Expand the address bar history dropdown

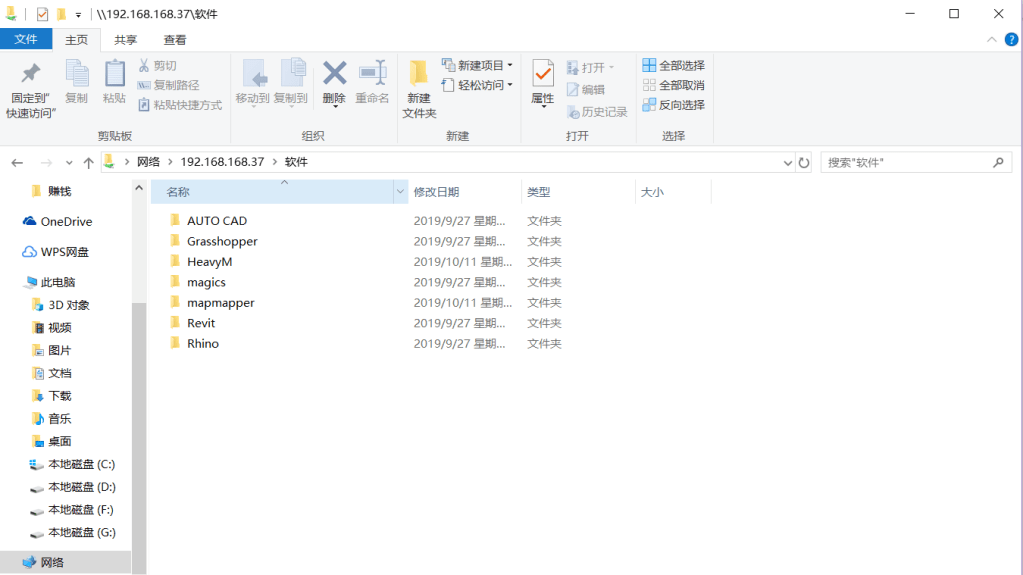coord(786,162)
